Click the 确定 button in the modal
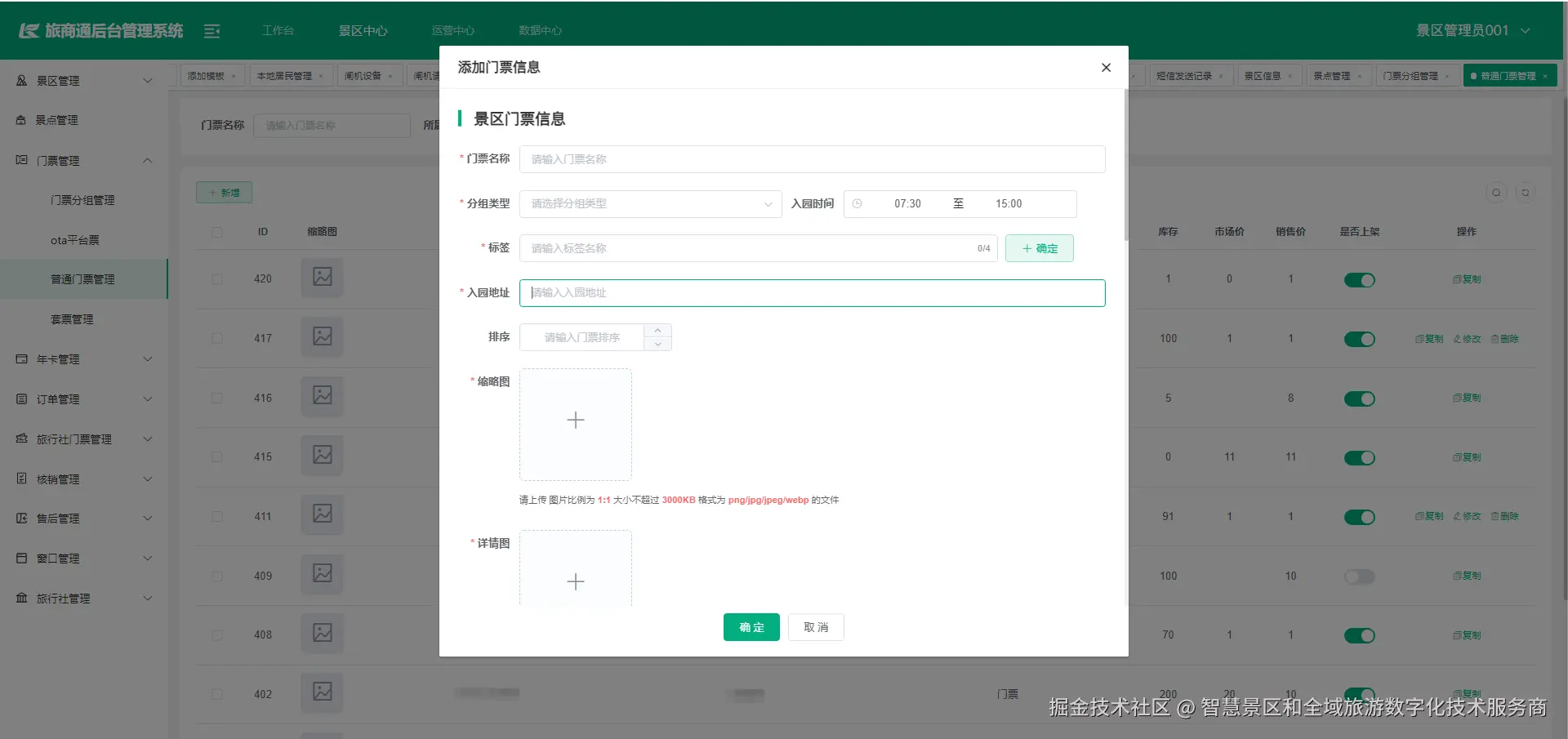This screenshot has height=739, width=1568. pyautogui.click(x=751, y=626)
